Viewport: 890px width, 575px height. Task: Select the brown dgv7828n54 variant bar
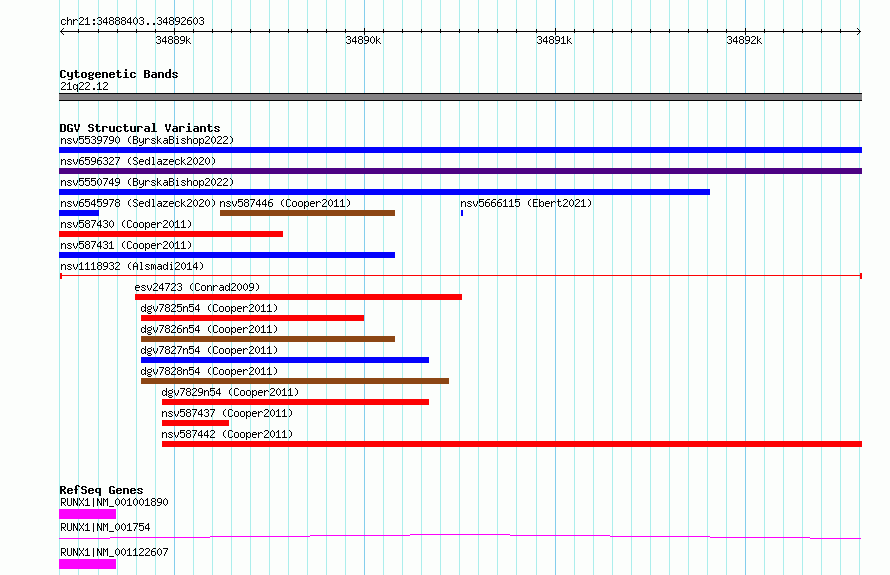coord(295,381)
